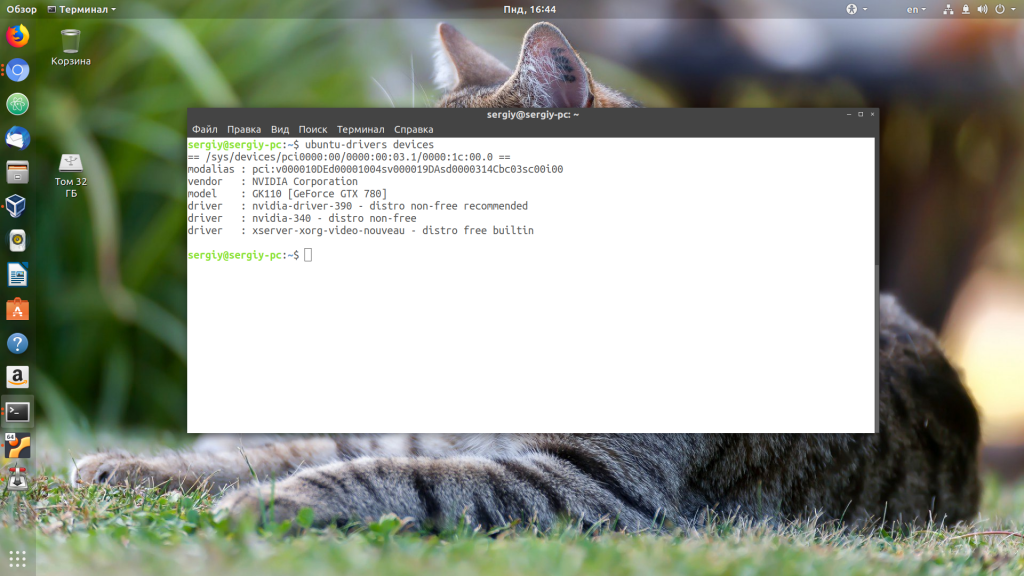Launch LibreOffice Writer from the dock

[x=18, y=275]
